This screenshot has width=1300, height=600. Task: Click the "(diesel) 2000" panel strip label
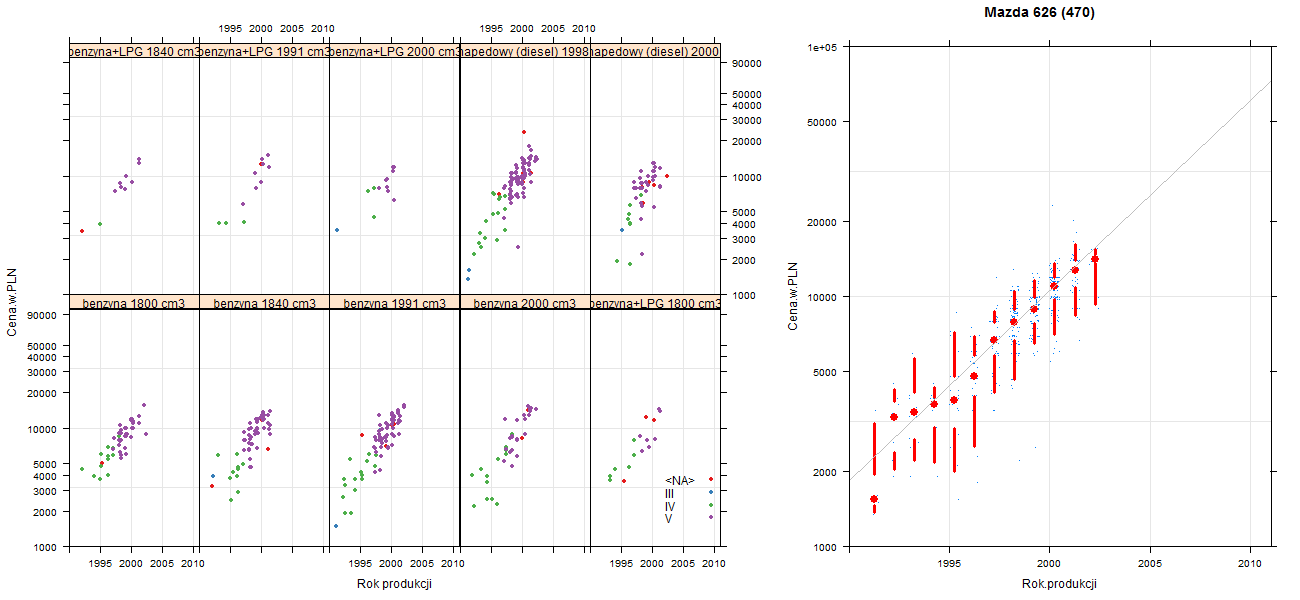pyautogui.click(x=655, y=51)
